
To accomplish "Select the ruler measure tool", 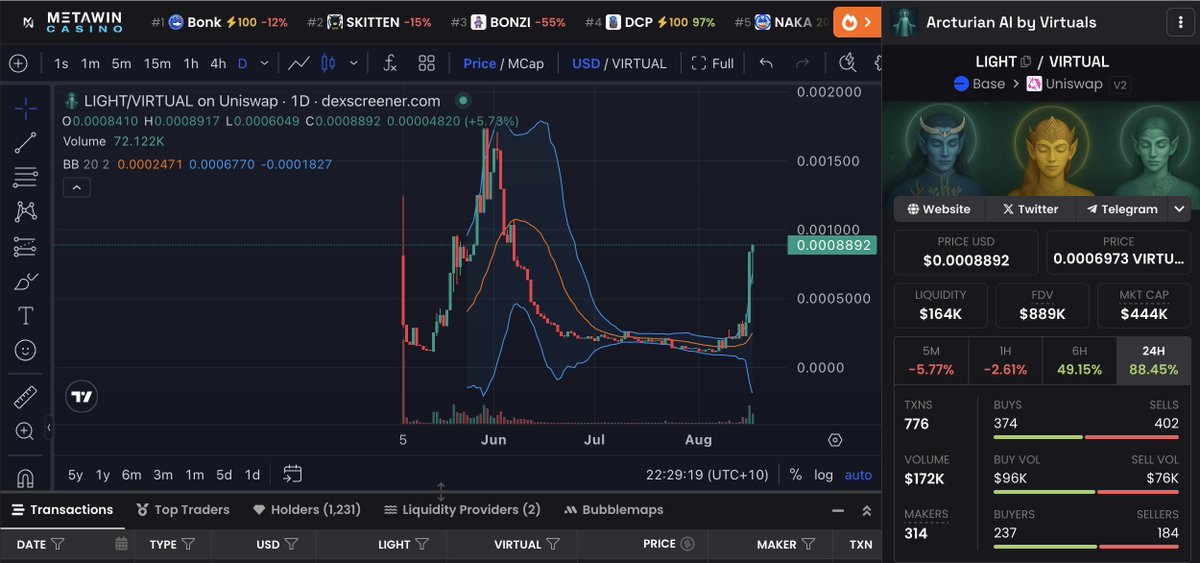I will tap(26, 397).
